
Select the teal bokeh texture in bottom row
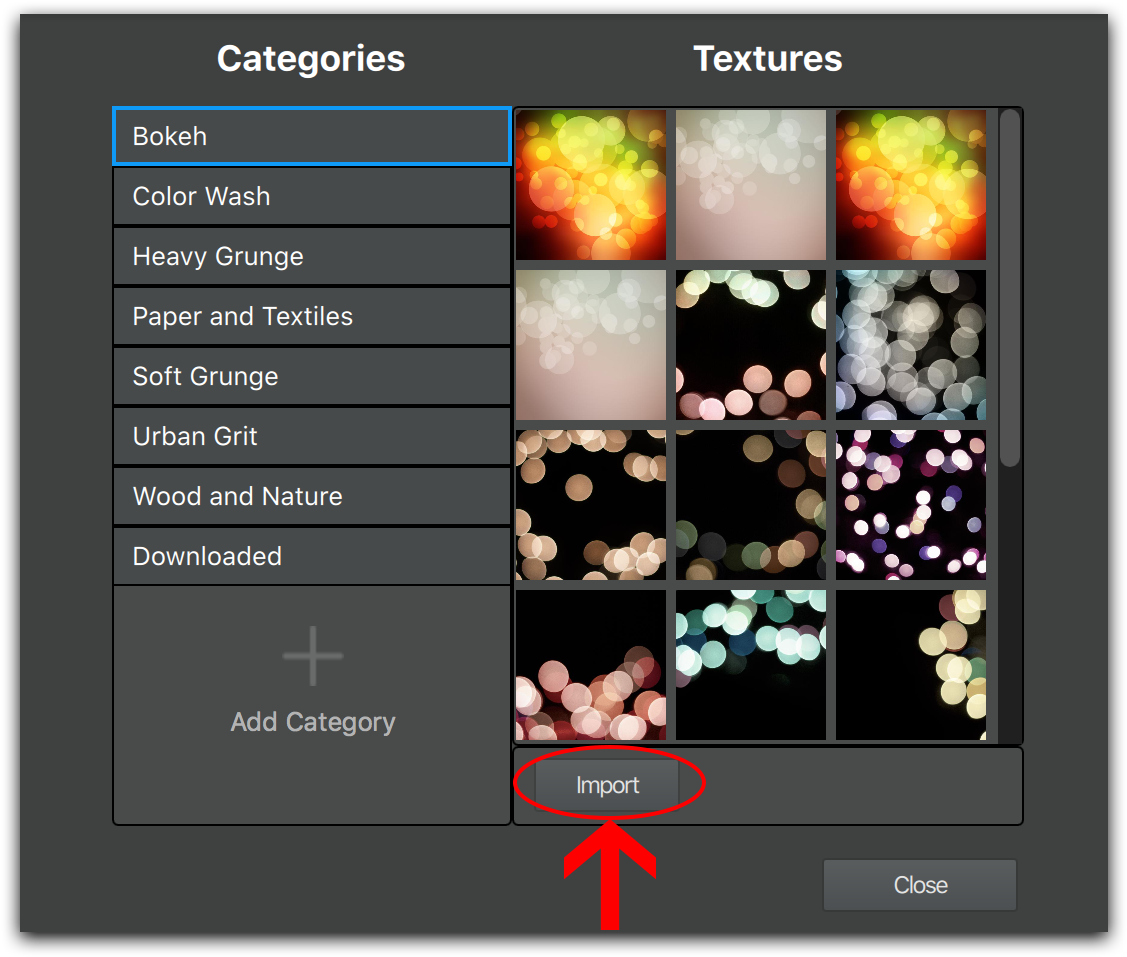coord(750,665)
